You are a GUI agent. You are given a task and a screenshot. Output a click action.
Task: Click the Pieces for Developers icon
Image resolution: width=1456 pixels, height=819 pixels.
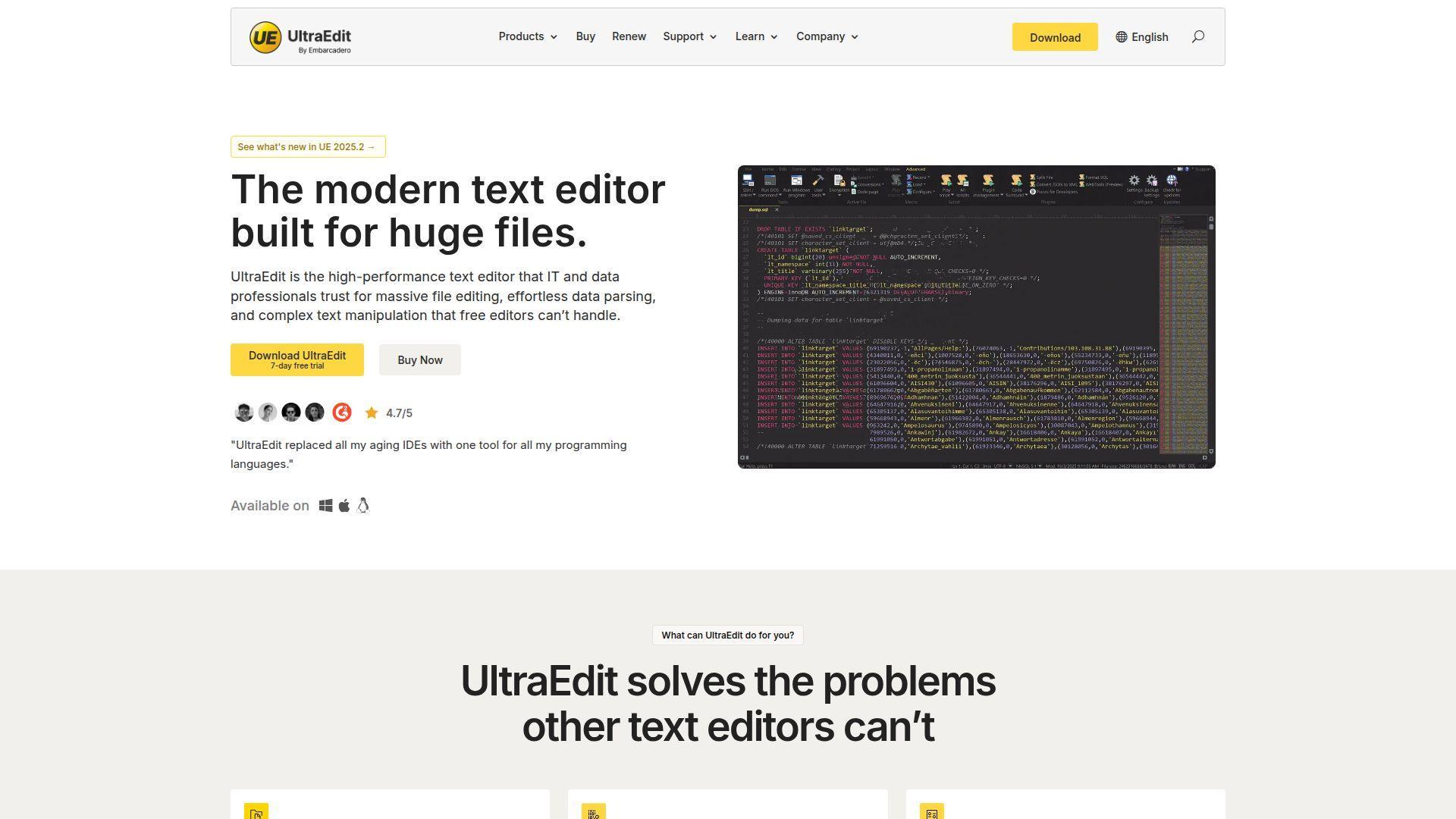[1032, 192]
